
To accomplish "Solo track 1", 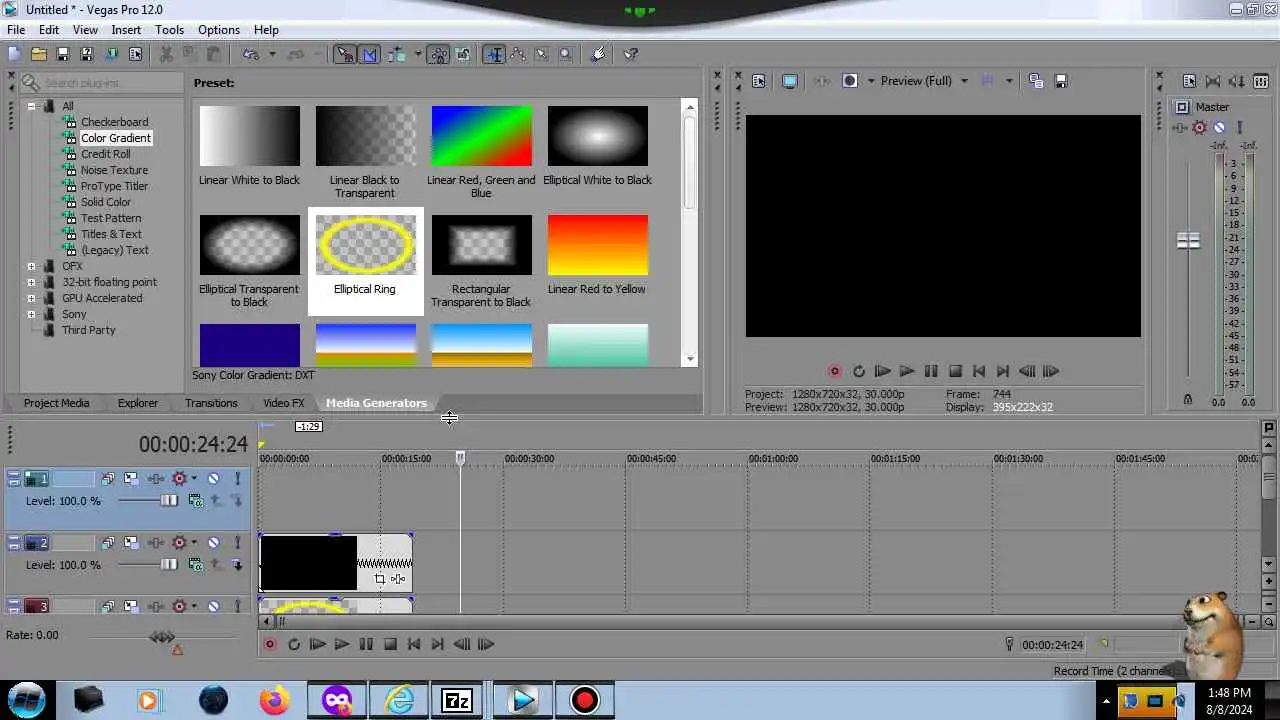I will 237,479.
